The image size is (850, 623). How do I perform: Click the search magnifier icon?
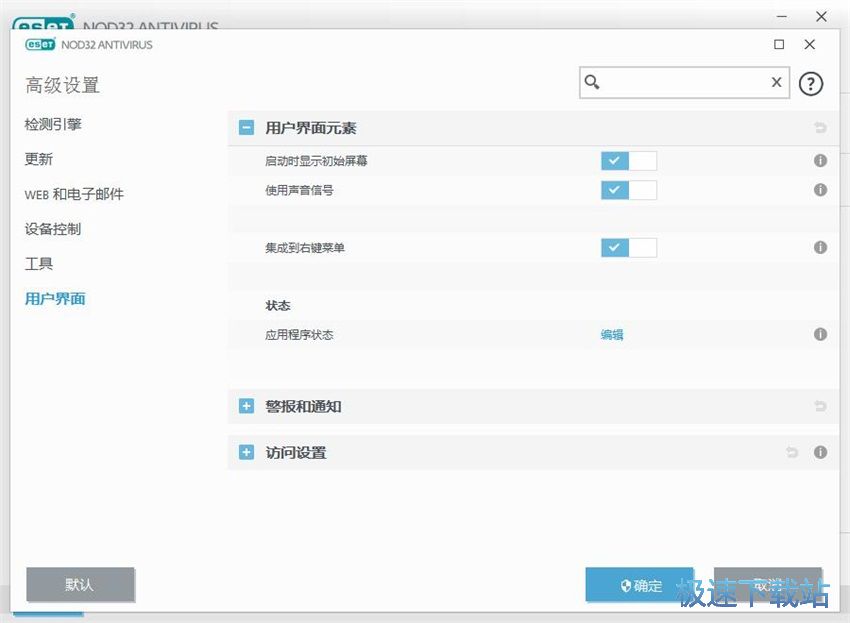click(591, 82)
